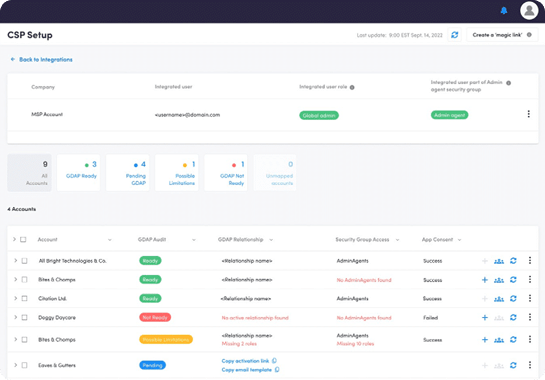Click the plus icon for Doggy Daycare
The image size is (545, 380).
click(485, 317)
